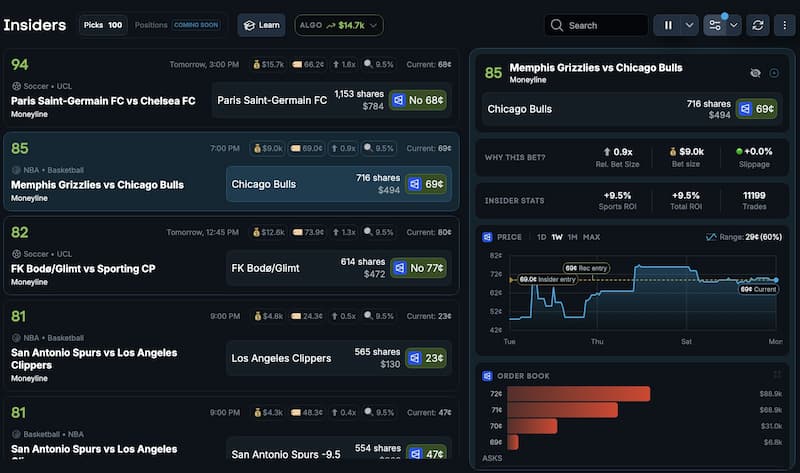800x473 pixels.
Task: Click the 0.9x Rel. Bet Size stat
Action: click(x=617, y=157)
